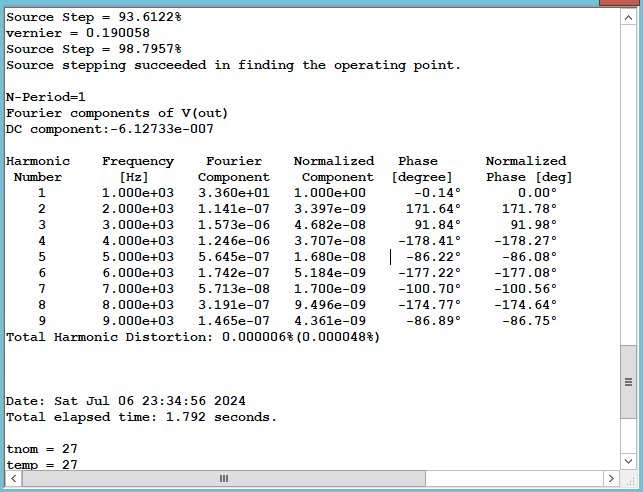This screenshot has width=643, height=492.
Task: Click harmonic 7 frequency 7.000e+03
Action: tap(138, 289)
